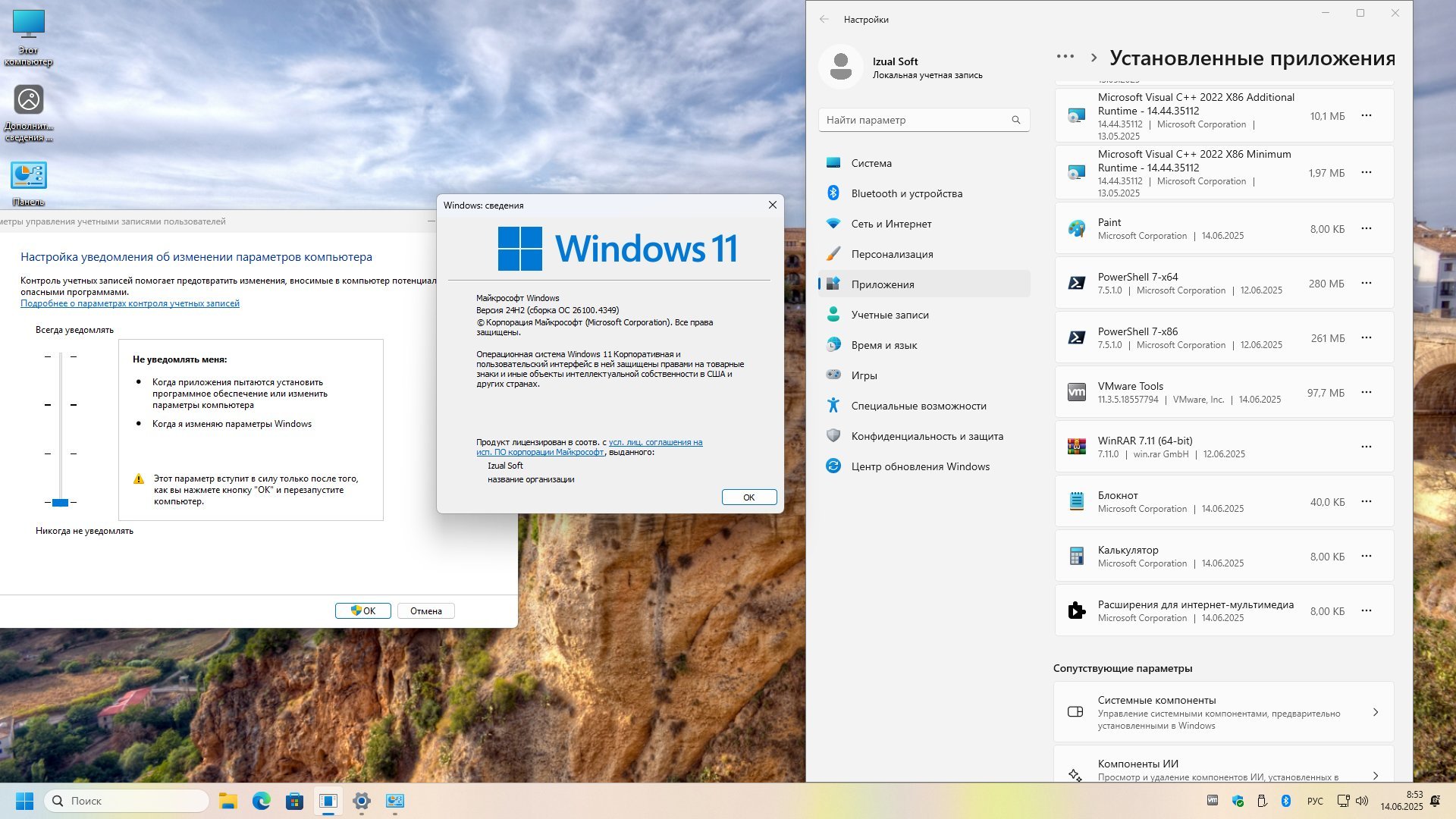
Task: Click the back arrow in Настройки
Action: tap(824, 20)
